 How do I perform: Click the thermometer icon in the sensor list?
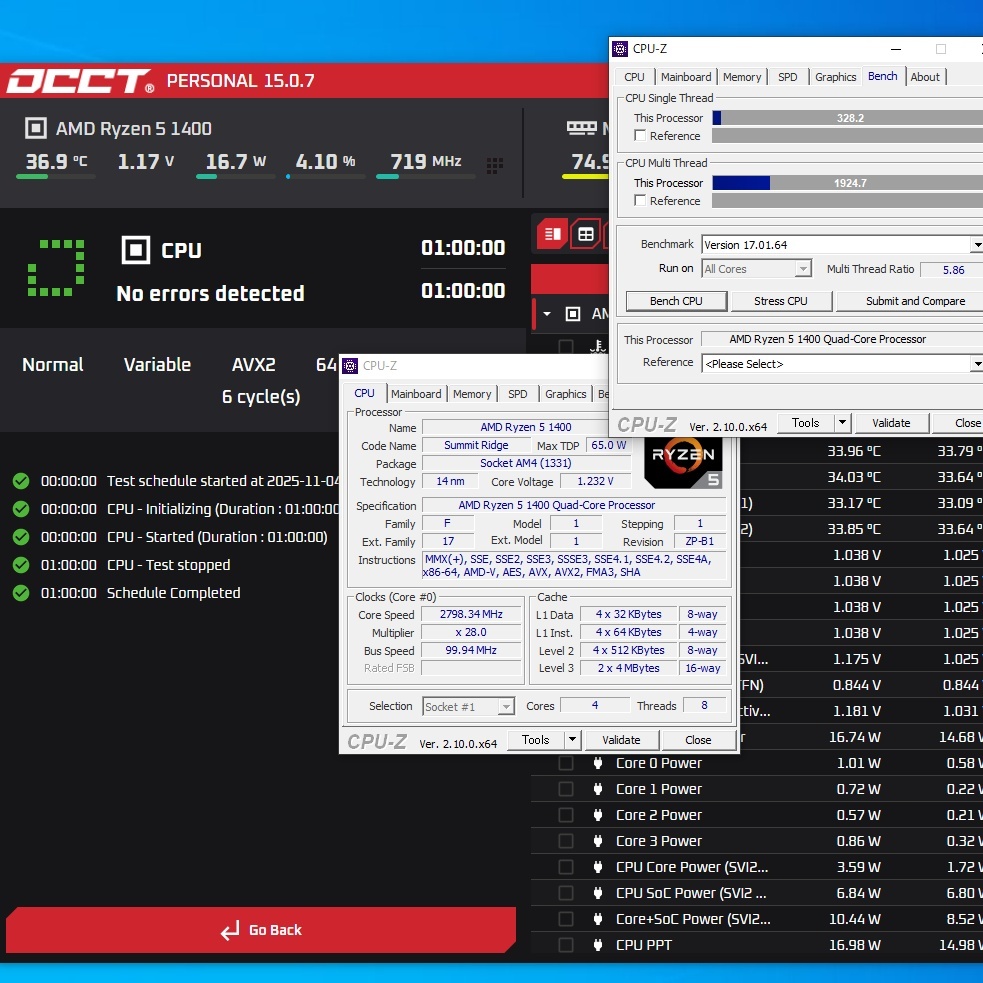597,346
